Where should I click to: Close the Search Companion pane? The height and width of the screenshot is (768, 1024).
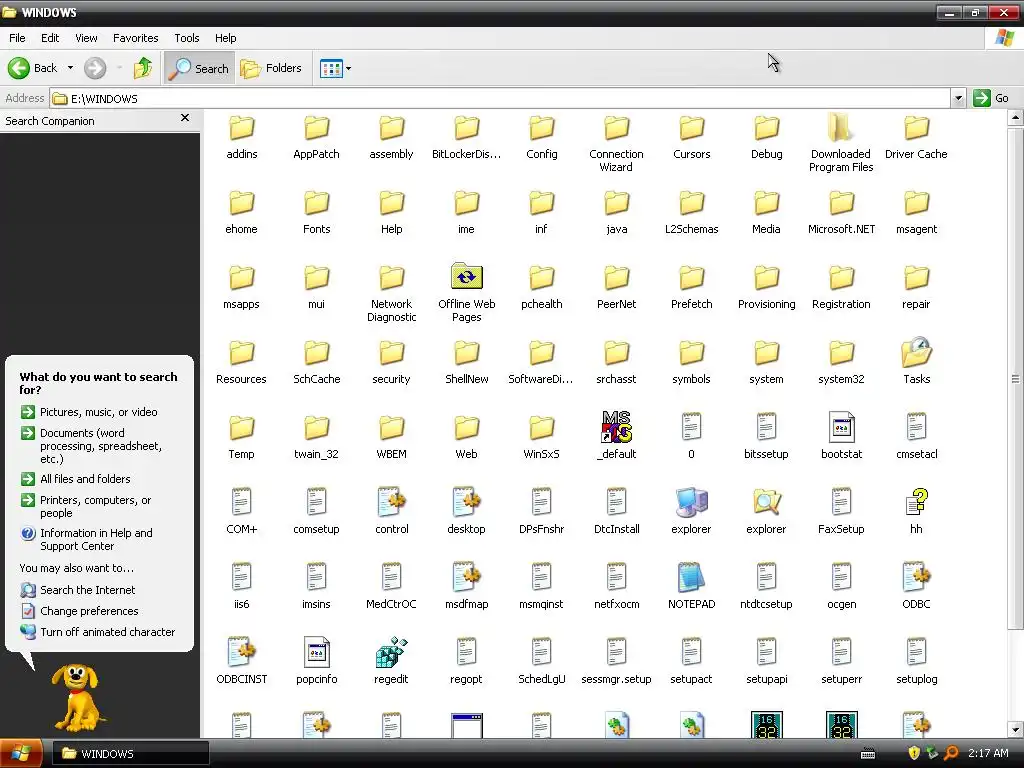pyautogui.click(x=185, y=118)
